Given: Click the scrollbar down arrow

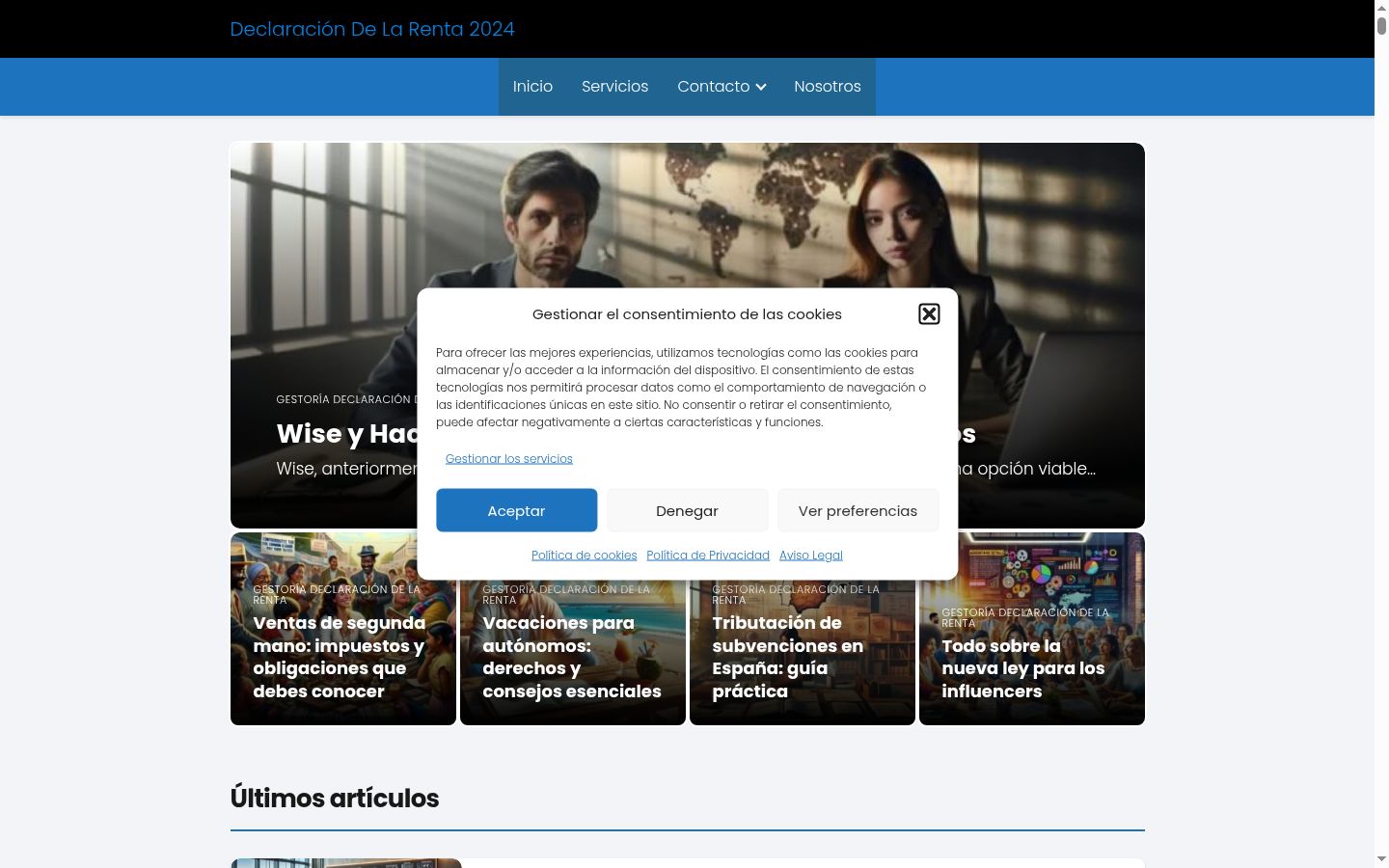Looking at the screenshot, I should click(x=1381, y=858).
